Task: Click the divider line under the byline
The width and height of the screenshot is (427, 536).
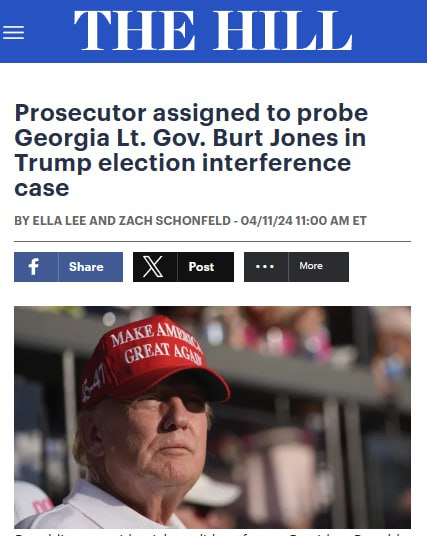Action: point(212,241)
